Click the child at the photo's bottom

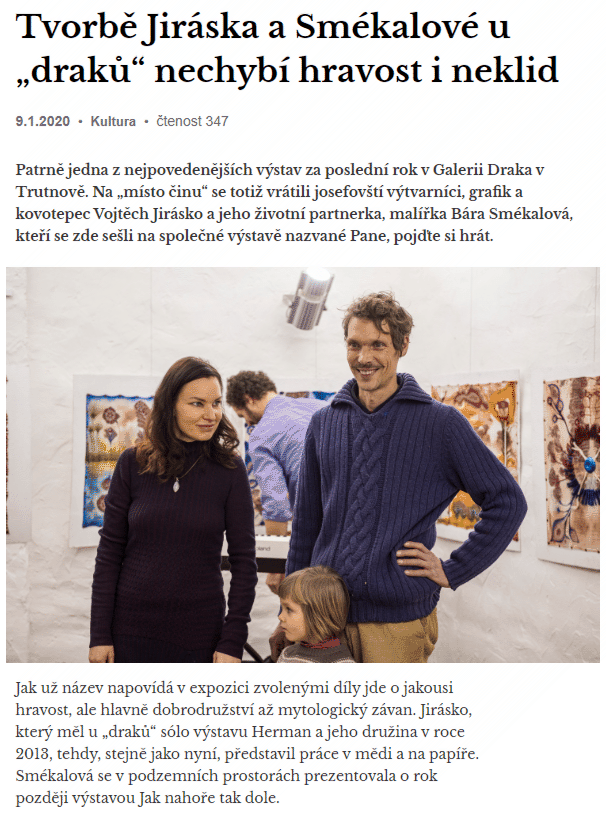pyautogui.click(x=312, y=614)
